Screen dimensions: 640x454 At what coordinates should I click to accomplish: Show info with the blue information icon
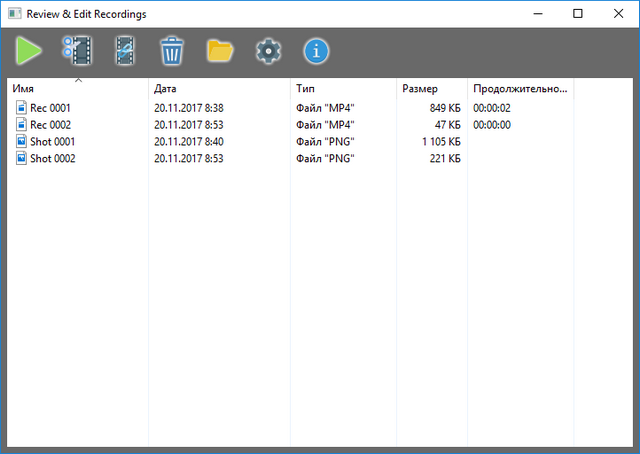click(x=316, y=50)
